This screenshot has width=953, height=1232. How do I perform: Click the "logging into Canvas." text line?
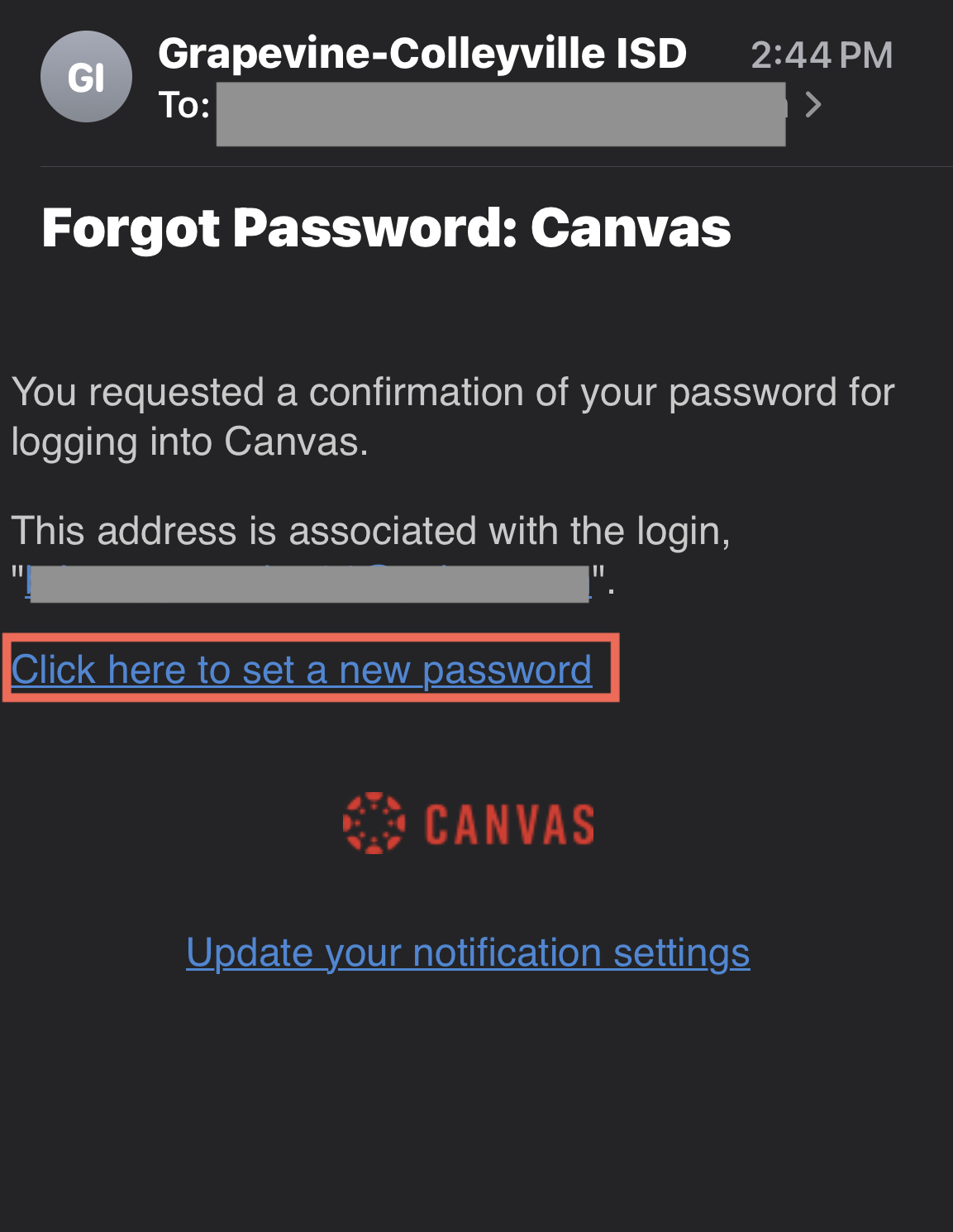click(x=189, y=442)
